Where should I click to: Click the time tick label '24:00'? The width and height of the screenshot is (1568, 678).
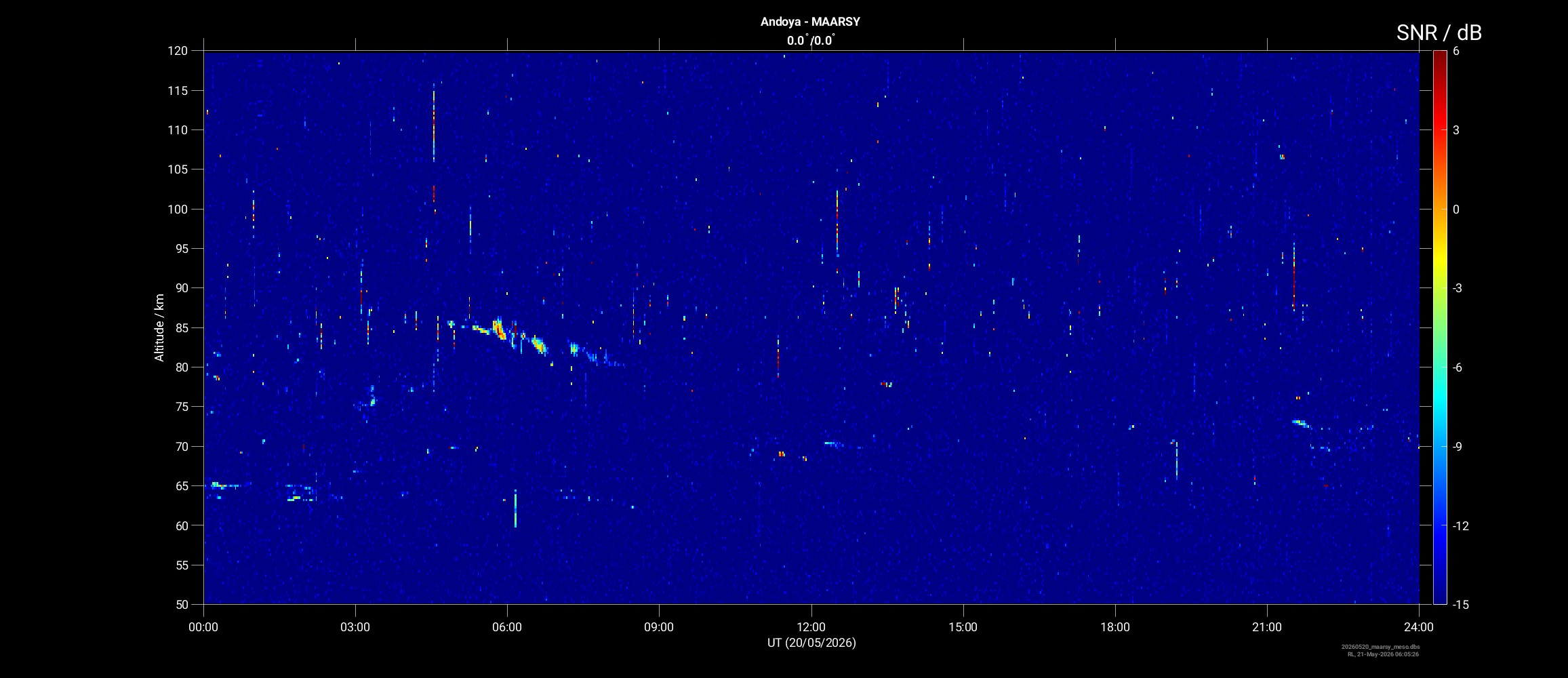pos(1419,627)
